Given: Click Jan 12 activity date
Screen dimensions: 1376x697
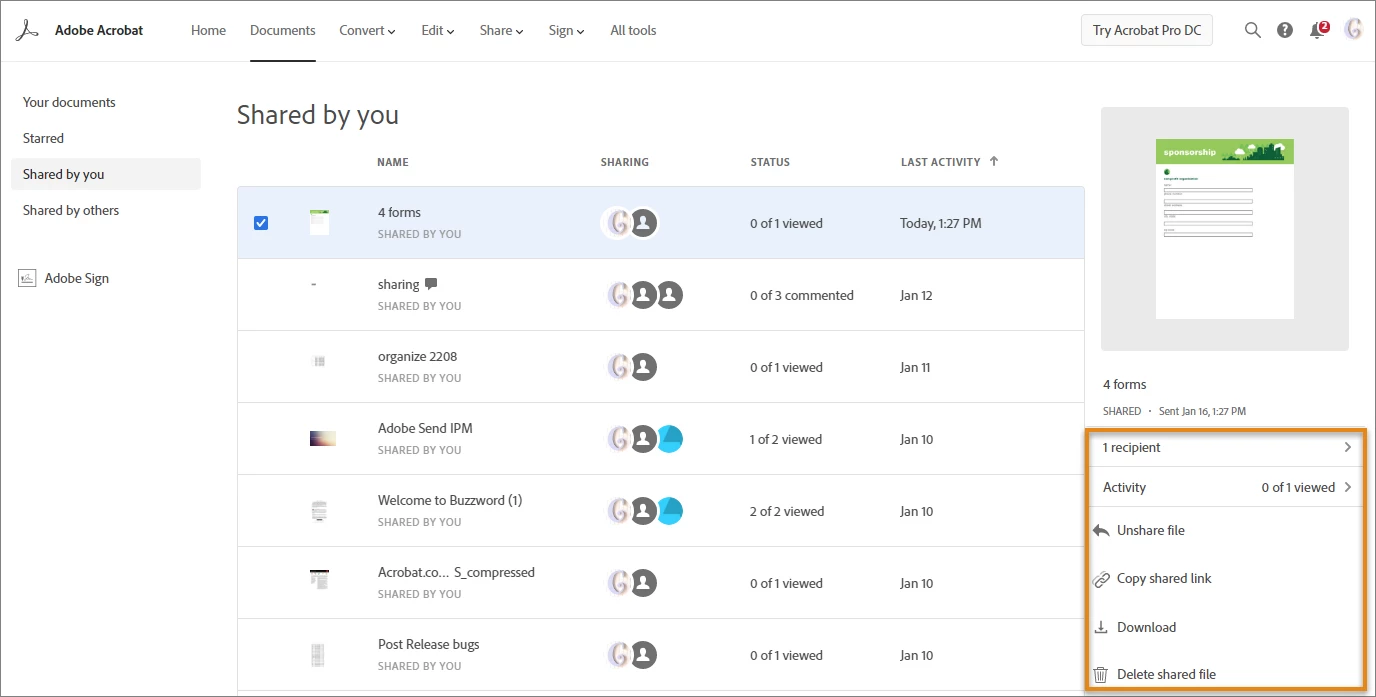Looking at the screenshot, I should tap(916, 295).
